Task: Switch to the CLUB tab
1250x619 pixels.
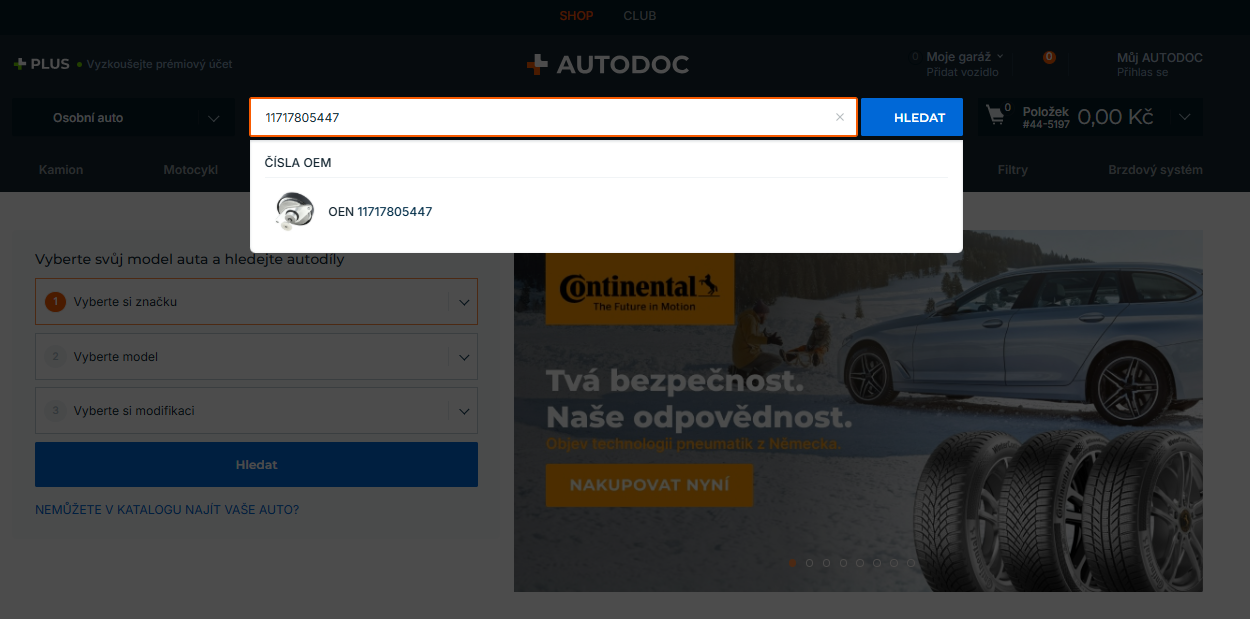Action: pos(640,16)
